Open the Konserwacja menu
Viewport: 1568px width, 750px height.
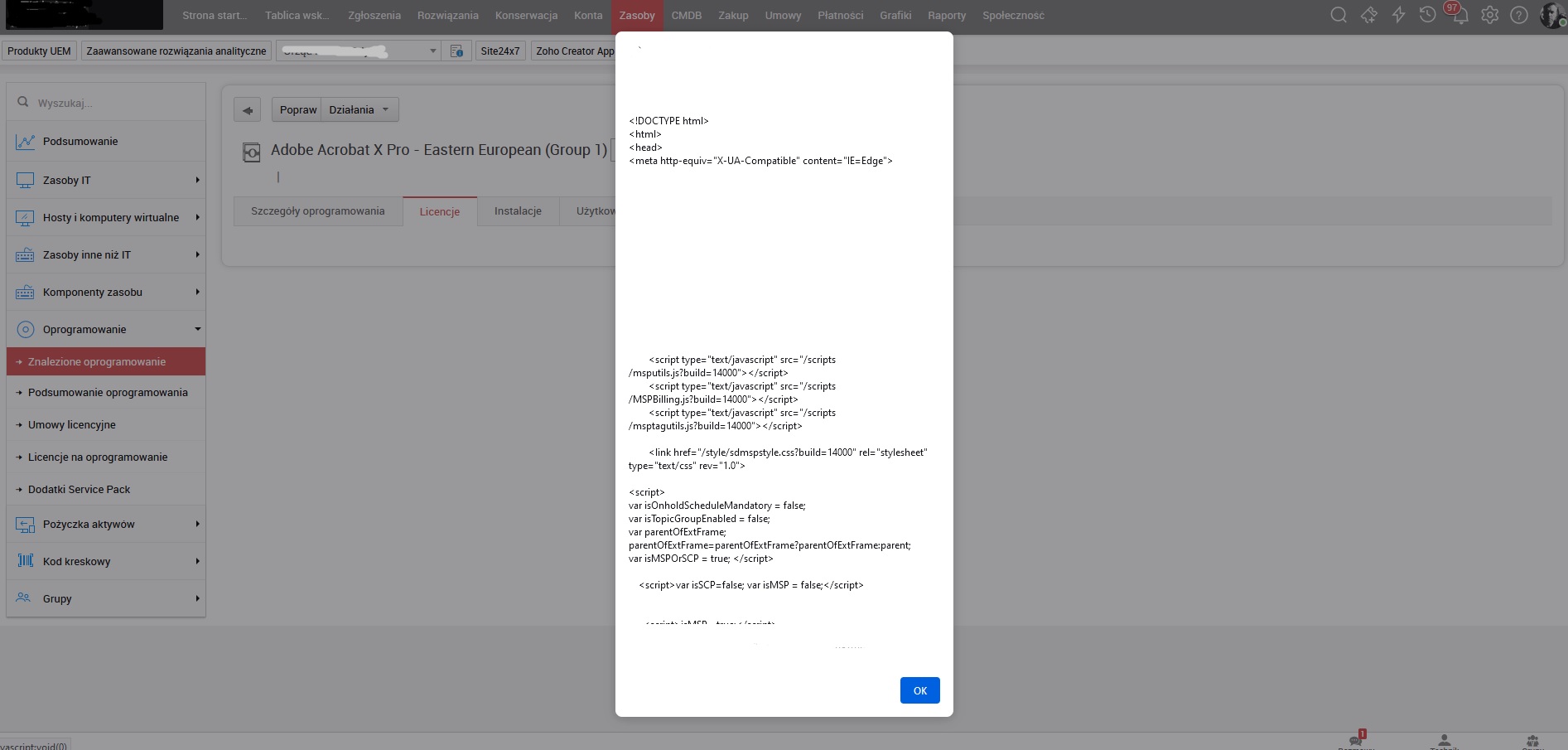(x=526, y=16)
